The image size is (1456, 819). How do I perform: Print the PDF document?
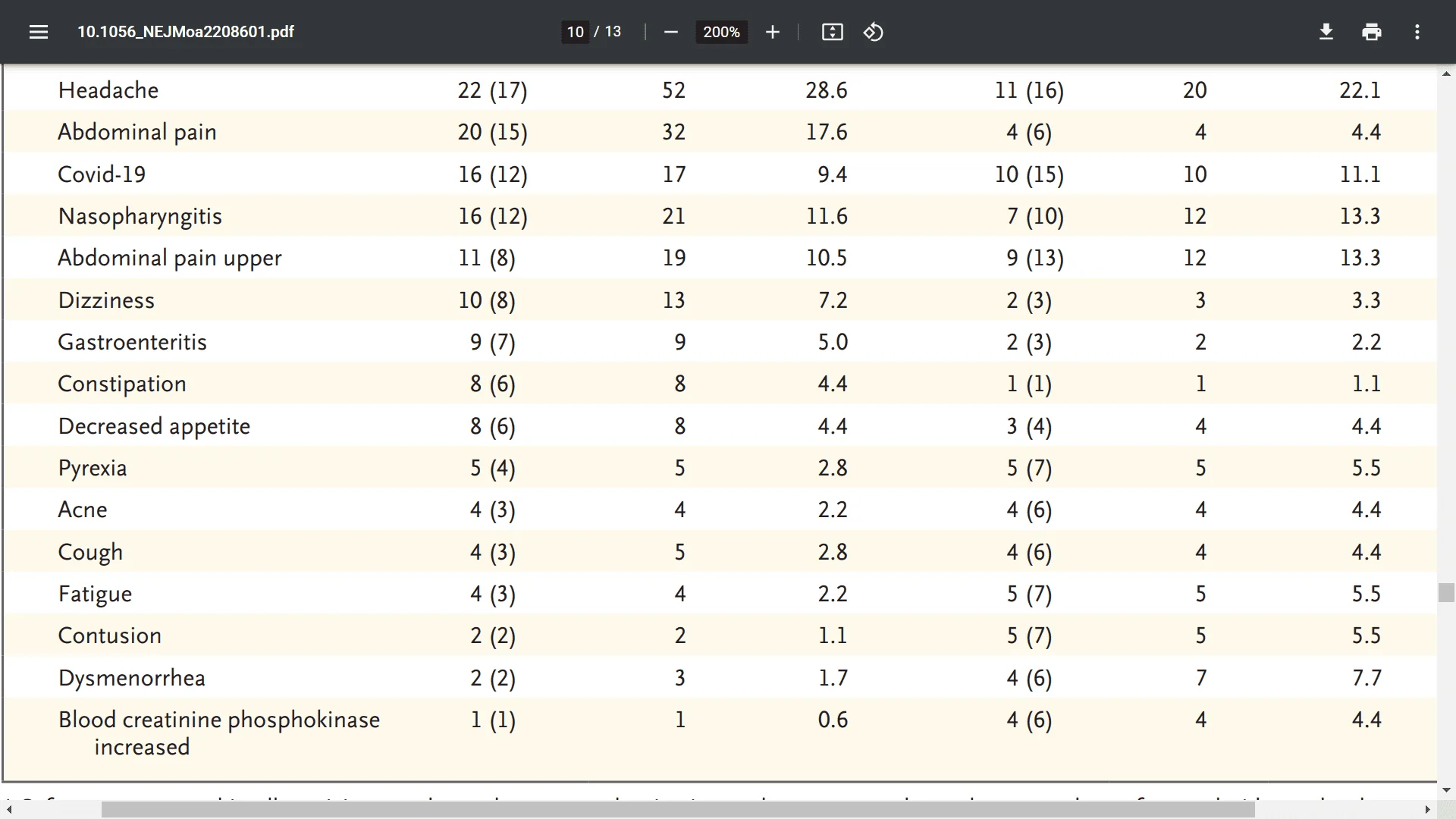coord(1371,32)
